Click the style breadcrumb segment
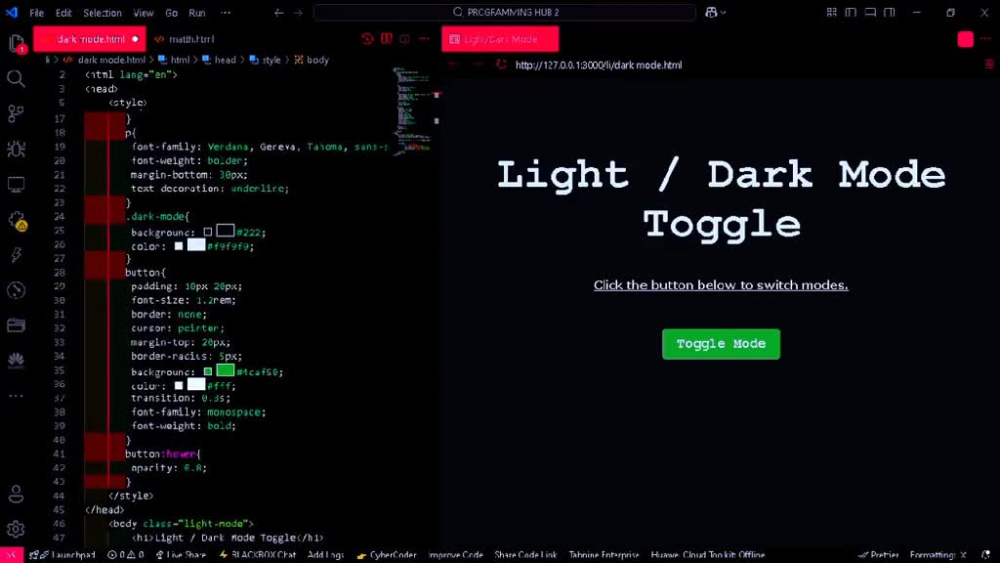The image size is (1000, 563). click(265, 59)
